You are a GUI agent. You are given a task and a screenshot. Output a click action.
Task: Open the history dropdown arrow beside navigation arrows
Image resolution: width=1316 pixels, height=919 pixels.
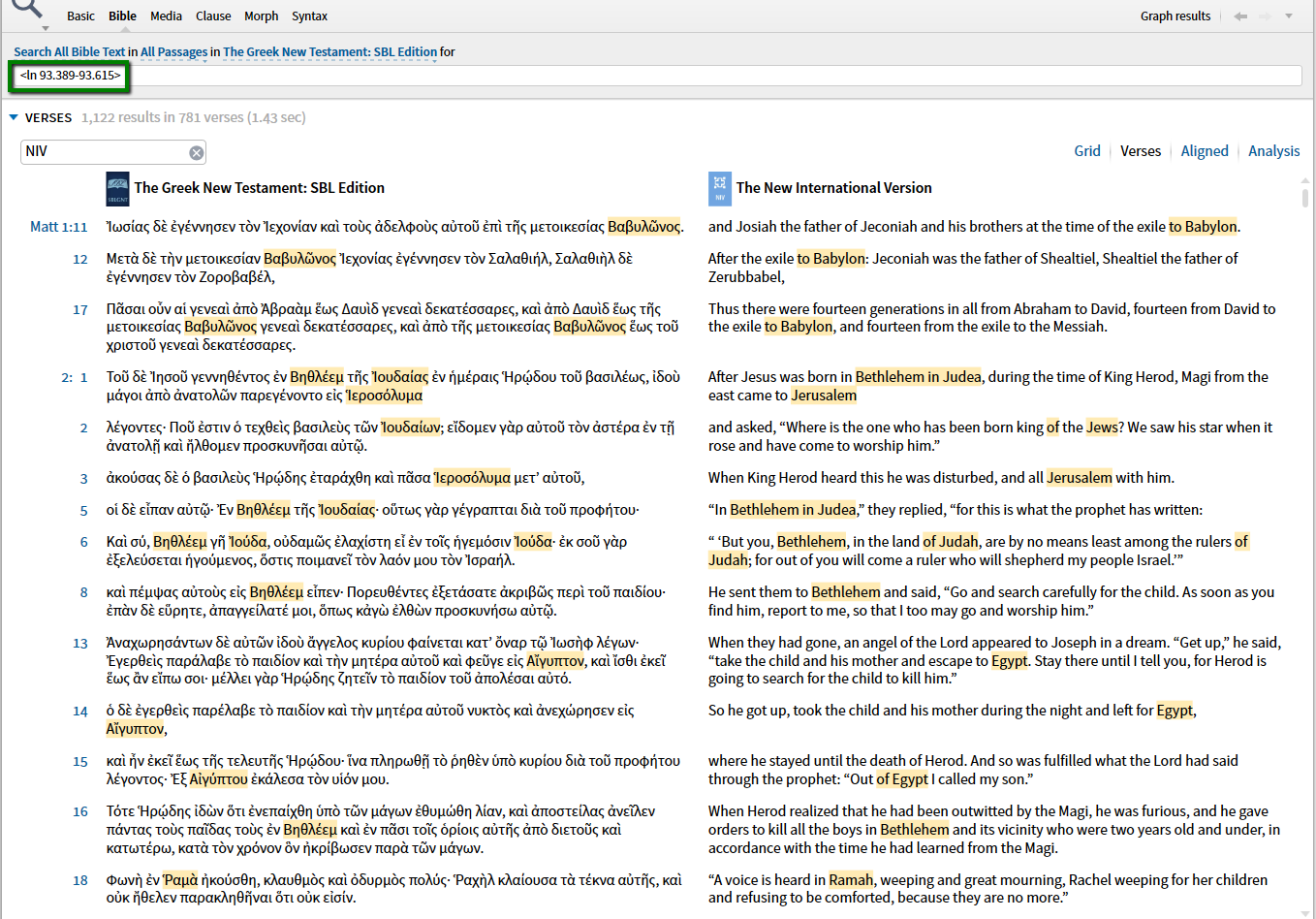coord(1289,16)
